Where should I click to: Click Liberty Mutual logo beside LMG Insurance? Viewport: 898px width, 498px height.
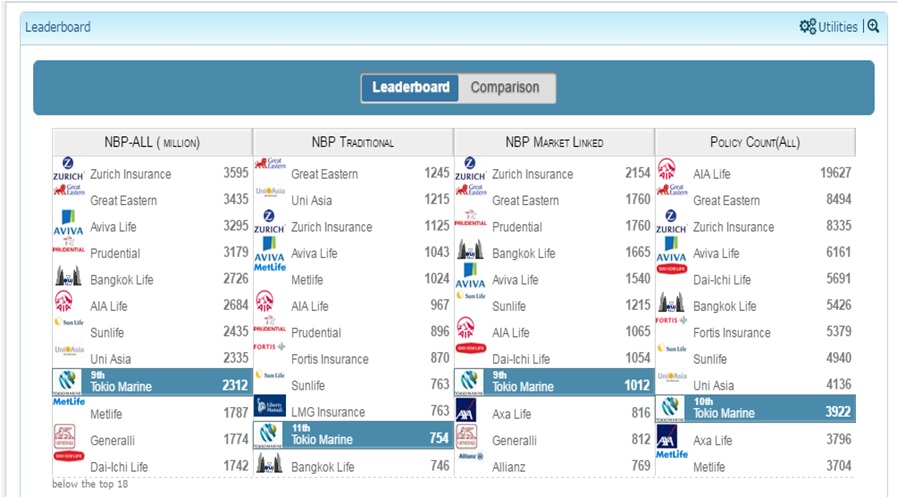tap(270, 406)
